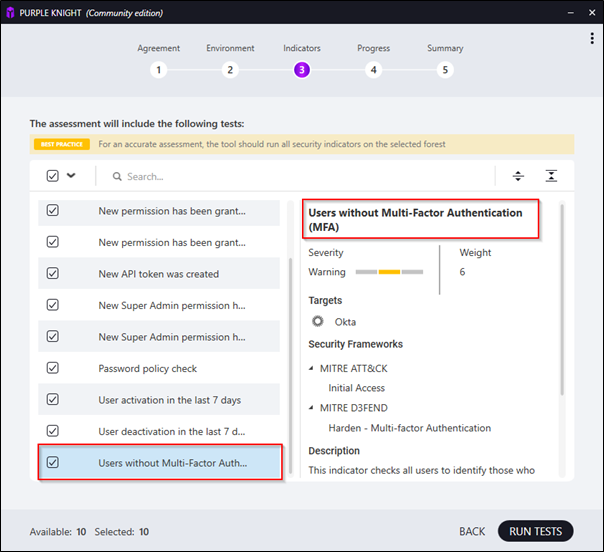Click the Purple Knight logo icon
The image size is (604, 552).
10,13
